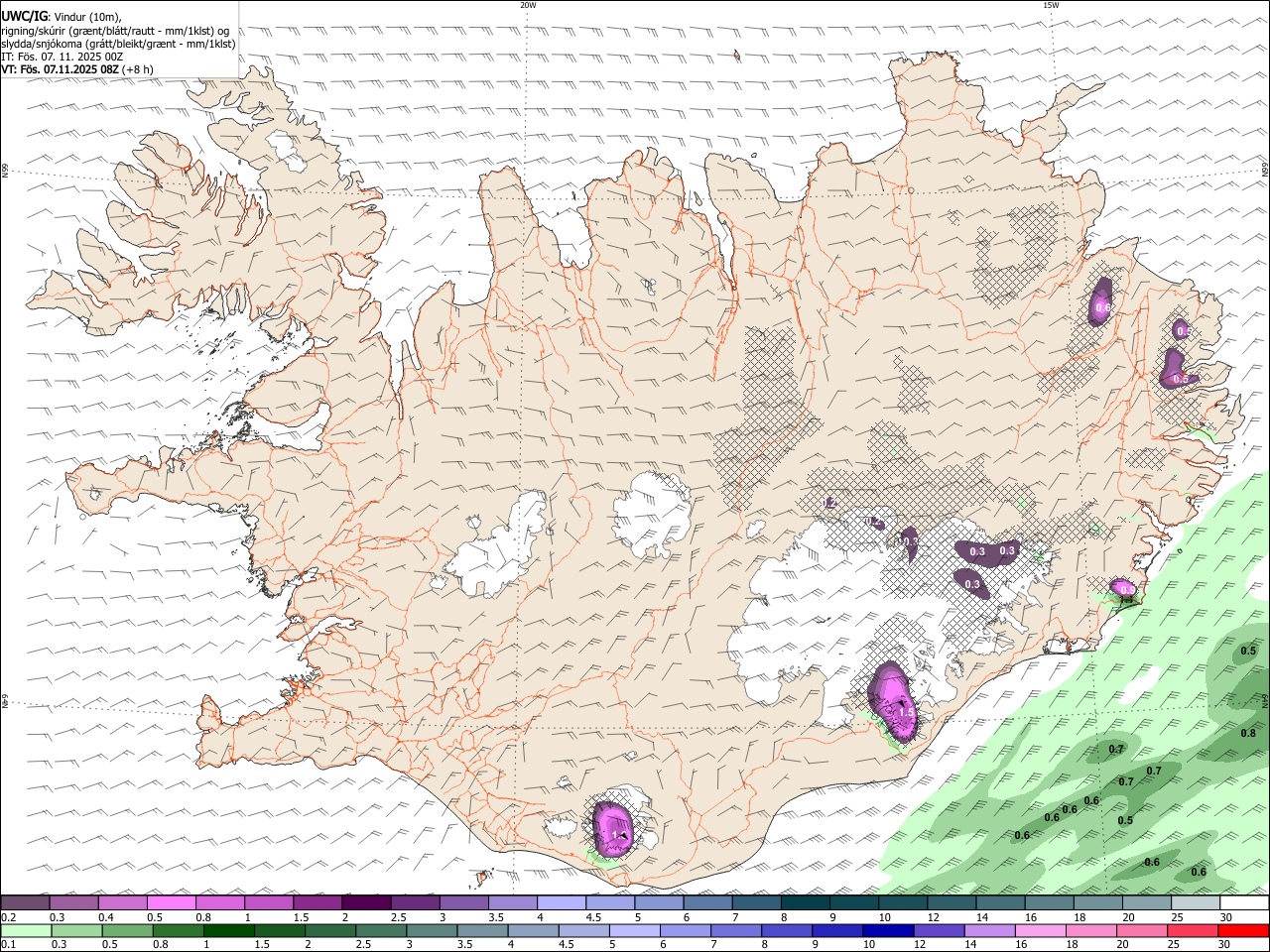Select upper scale dark purple swatch starting at 2

coord(365,902)
